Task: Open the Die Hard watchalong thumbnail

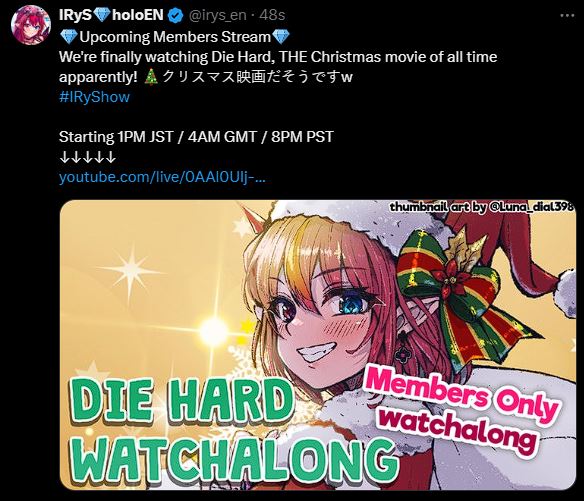Action: tap(318, 345)
